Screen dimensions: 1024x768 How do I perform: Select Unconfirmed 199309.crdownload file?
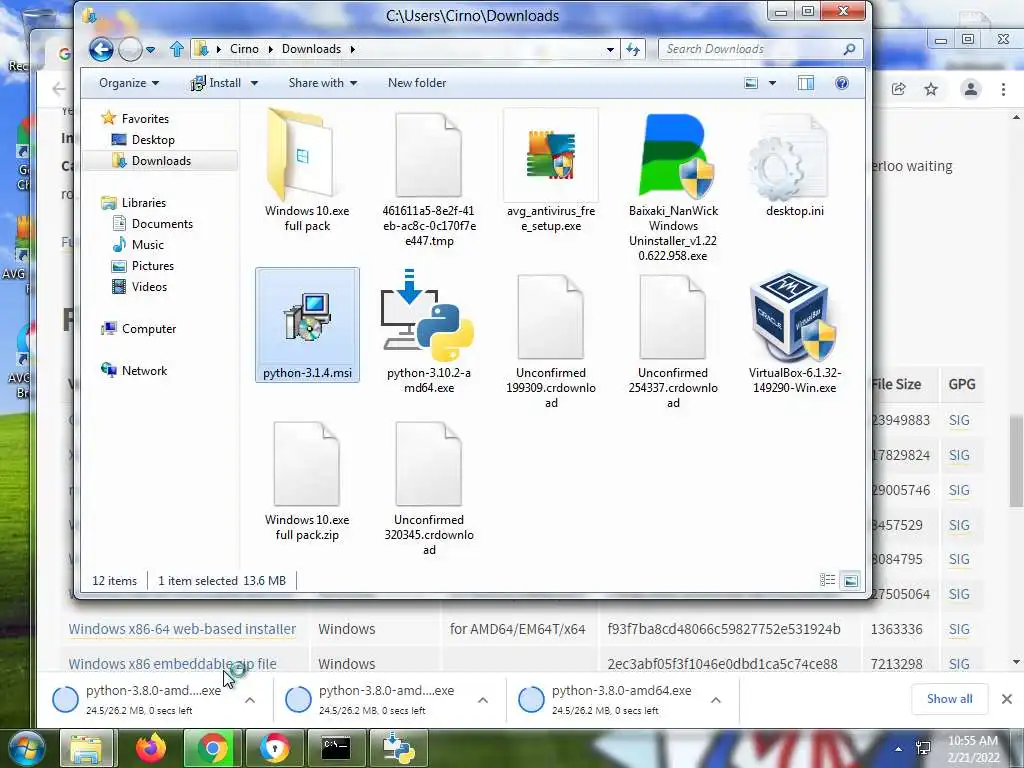[551, 340]
